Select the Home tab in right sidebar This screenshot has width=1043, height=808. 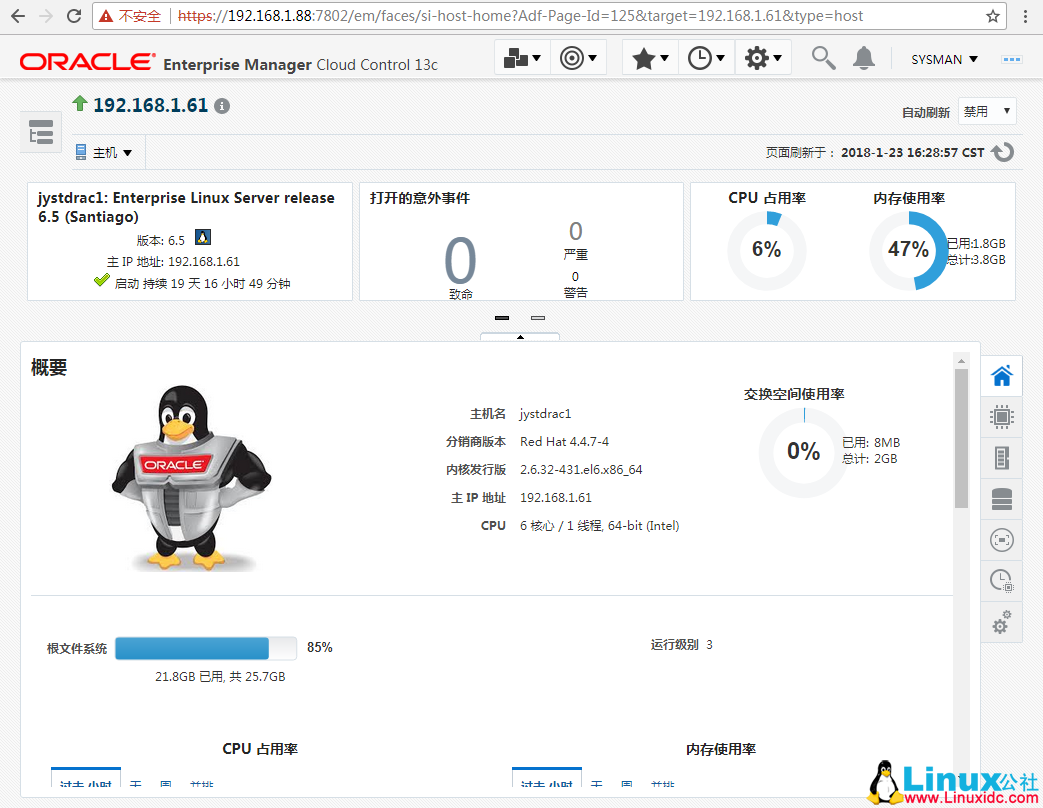(x=1001, y=376)
